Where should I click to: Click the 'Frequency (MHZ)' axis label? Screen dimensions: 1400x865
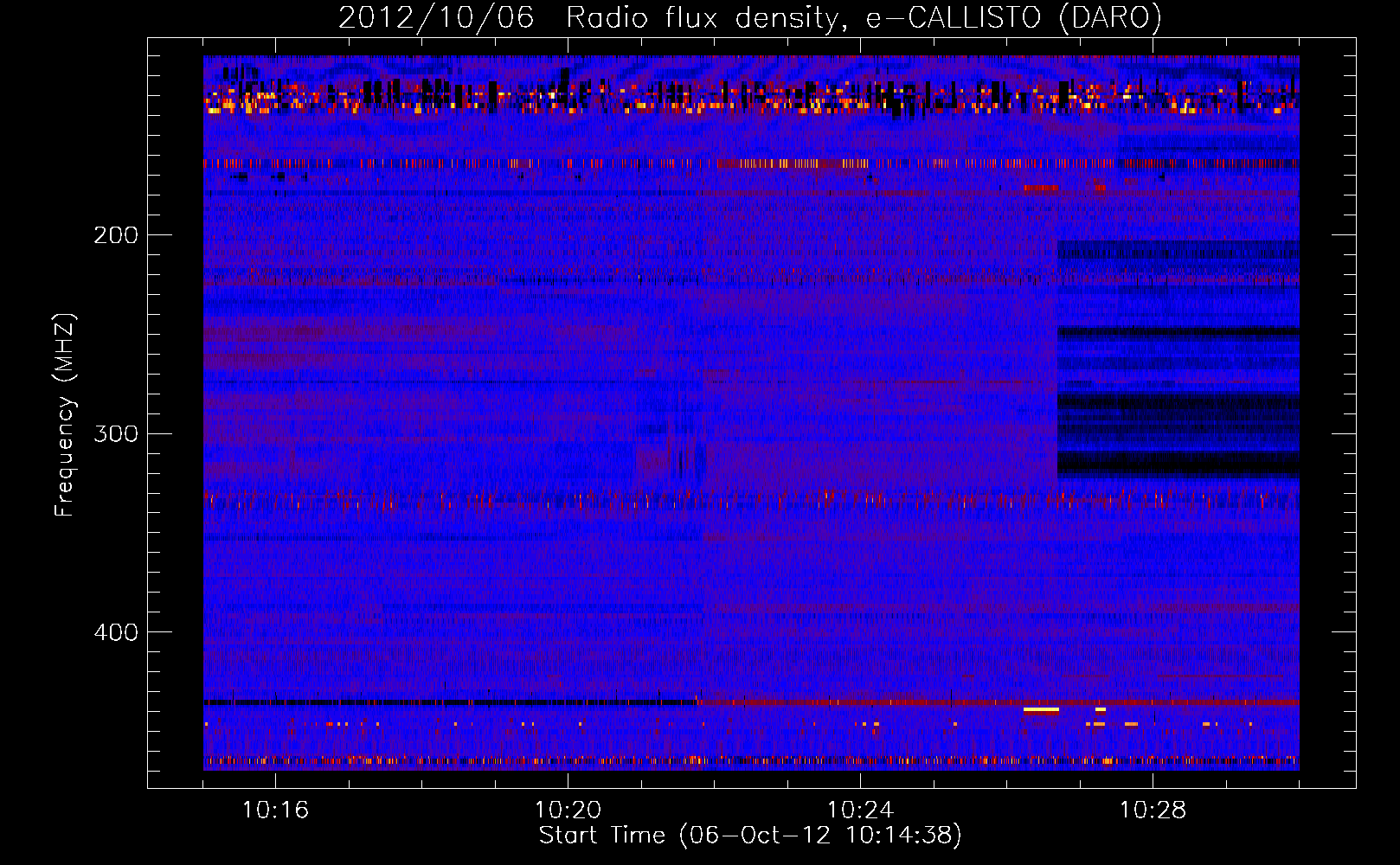click(x=65, y=414)
